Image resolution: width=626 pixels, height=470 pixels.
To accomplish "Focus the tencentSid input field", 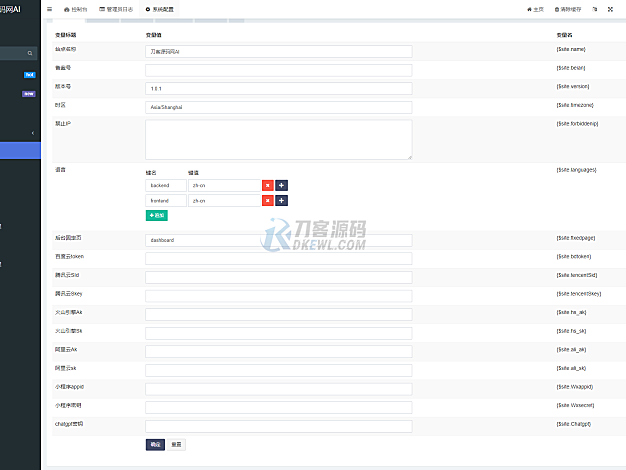I will click(x=279, y=278).
